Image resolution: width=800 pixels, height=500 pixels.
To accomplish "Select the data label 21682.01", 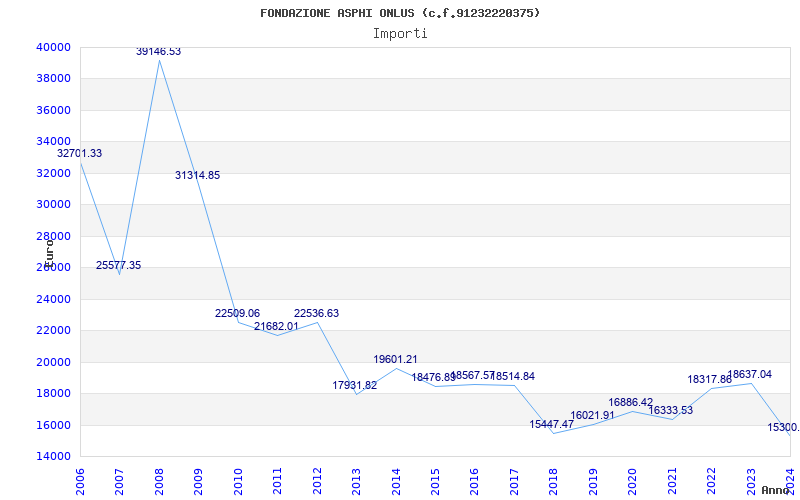I will (277, 326).
